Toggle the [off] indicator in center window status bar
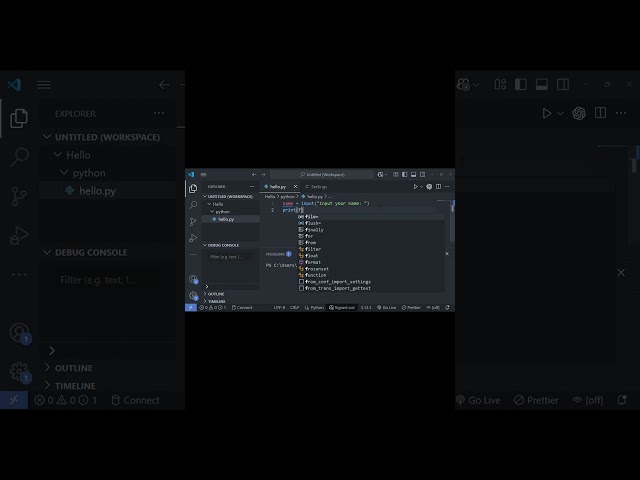 (x=433, y=307)
